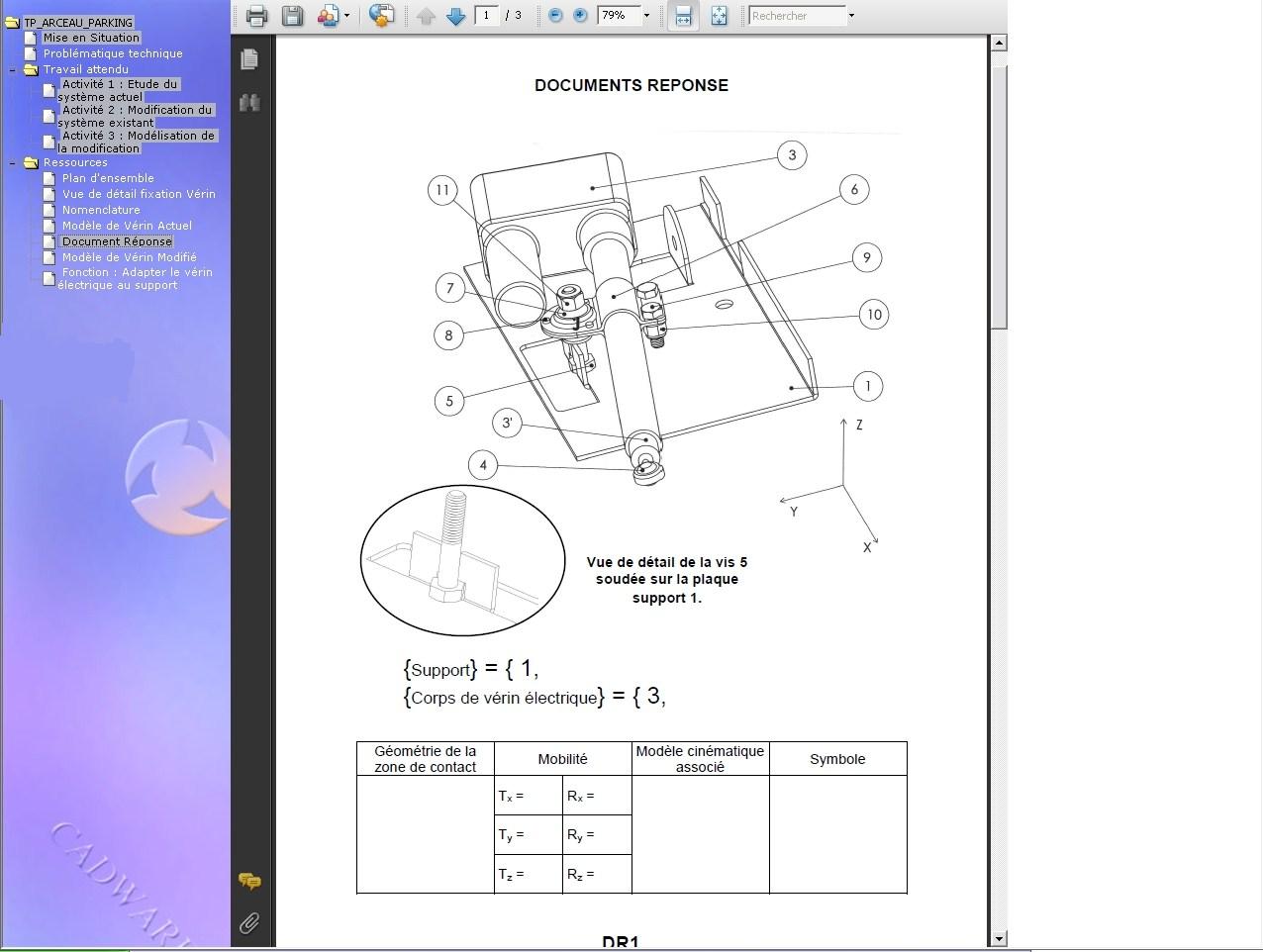
Task: Click the page number input field
Action: point(486,16)
